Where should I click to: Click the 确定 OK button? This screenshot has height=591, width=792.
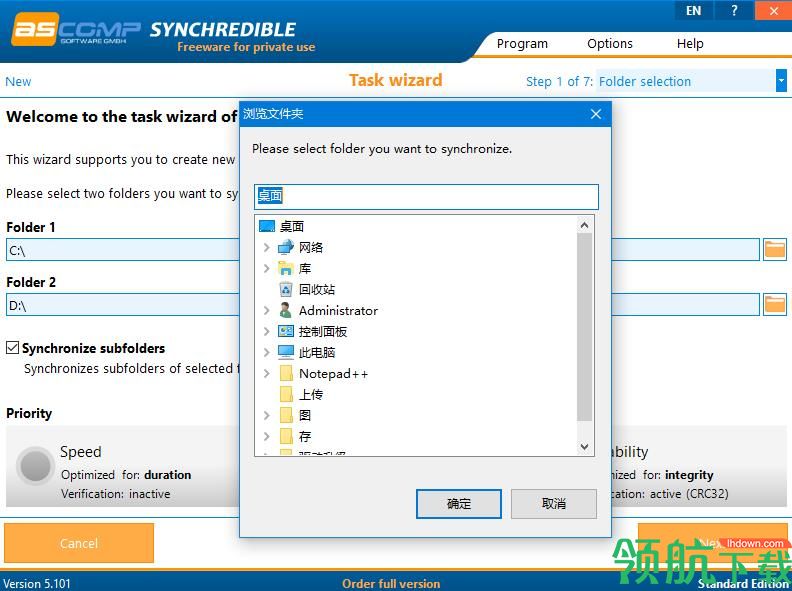point(459,503)
